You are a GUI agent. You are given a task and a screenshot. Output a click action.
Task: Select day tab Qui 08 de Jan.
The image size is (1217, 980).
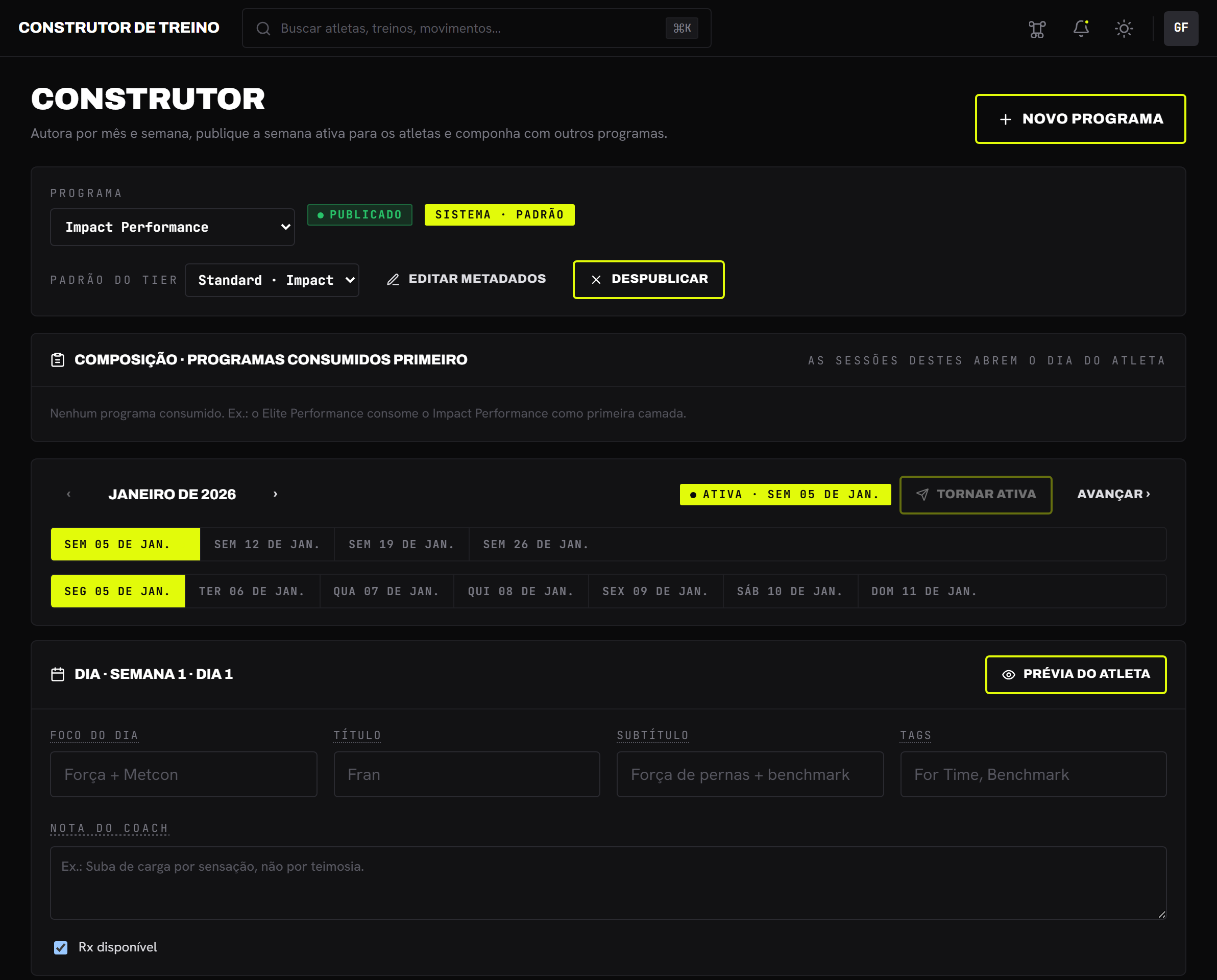tap(521, 591)
